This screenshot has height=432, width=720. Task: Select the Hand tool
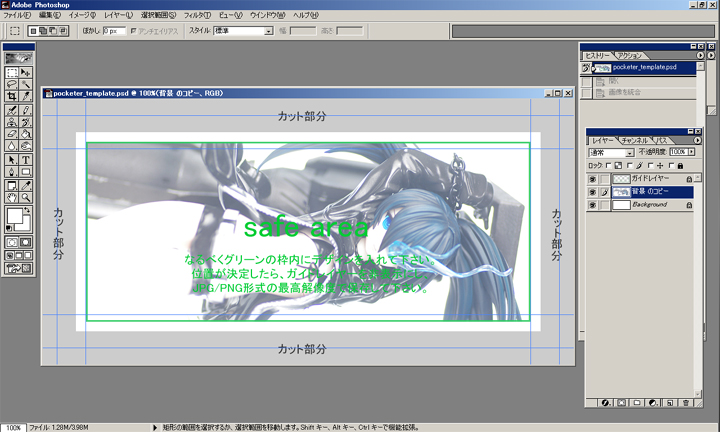tap(11, 197)
